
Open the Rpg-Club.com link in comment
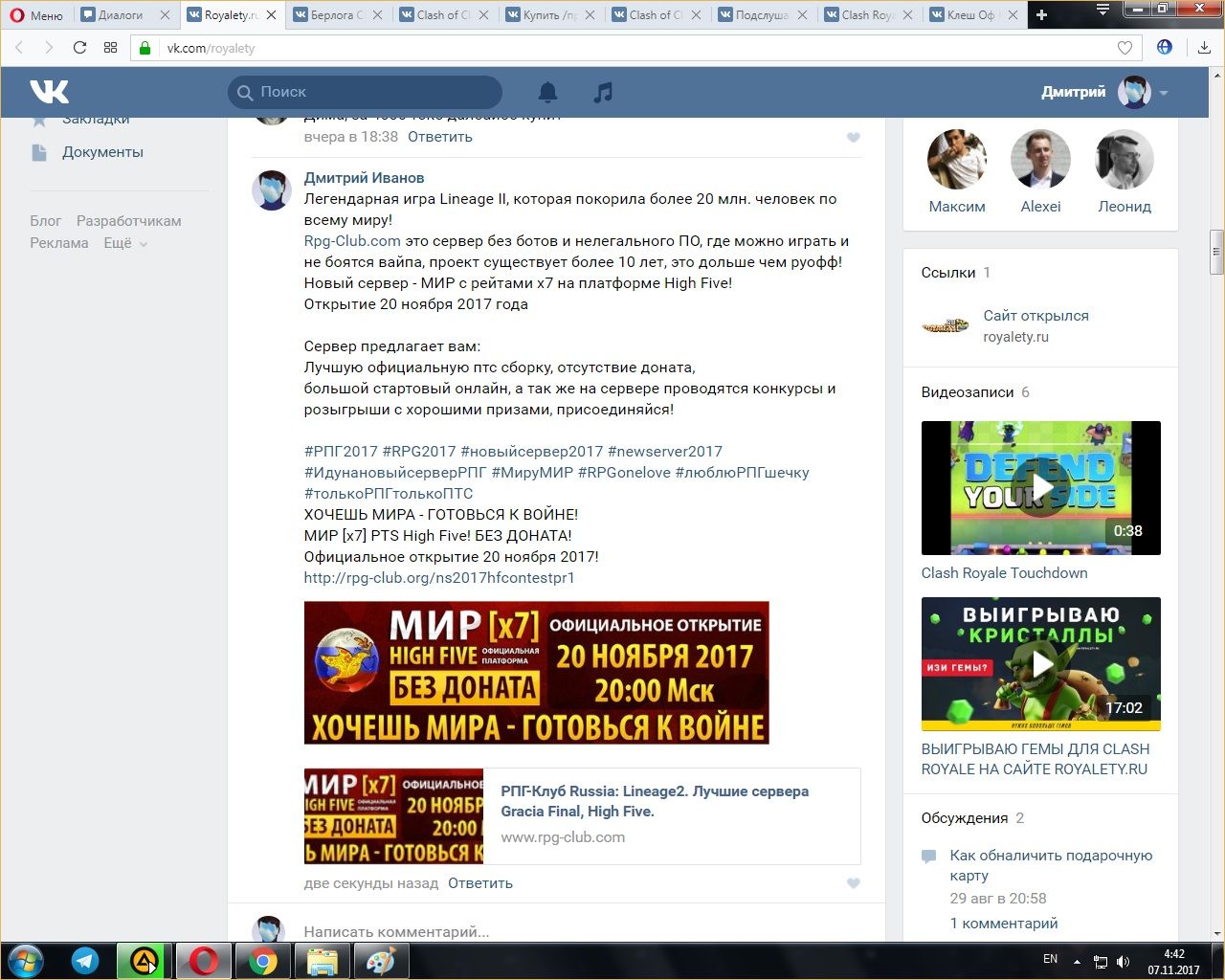point(352,241)
